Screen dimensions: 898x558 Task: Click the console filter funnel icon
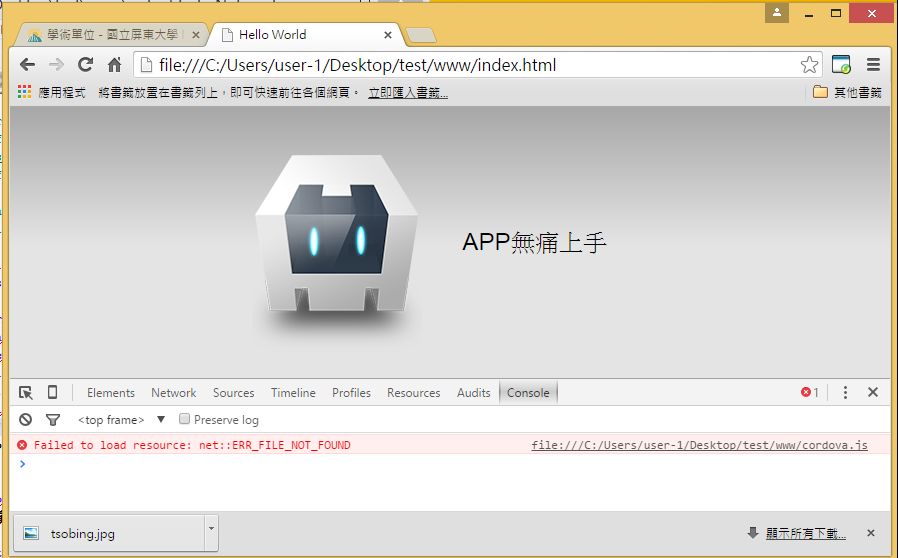pyautogui.click(x=53, y=420)
